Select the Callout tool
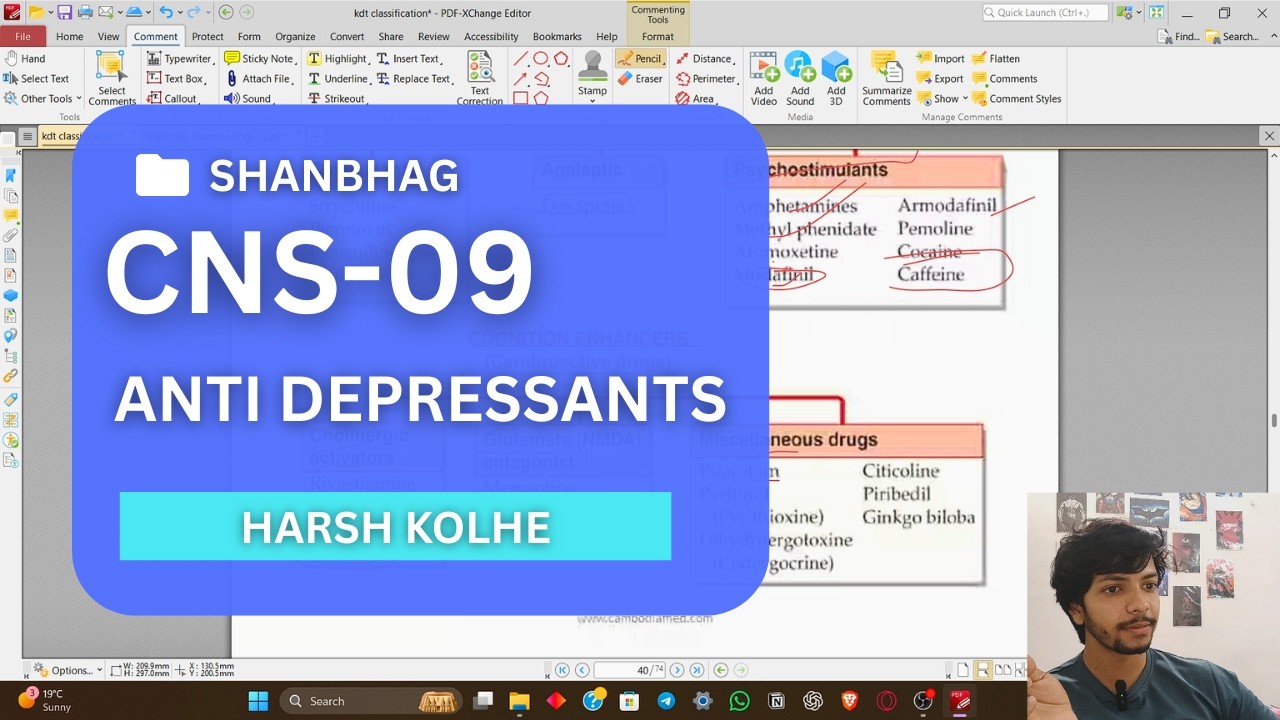Screen dimensions: 1280x720 [173, 99]
